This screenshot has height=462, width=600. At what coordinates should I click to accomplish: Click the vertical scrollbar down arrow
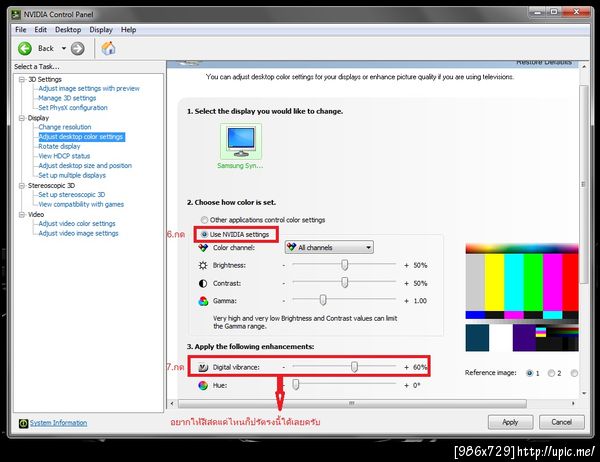tap(584, 393)
